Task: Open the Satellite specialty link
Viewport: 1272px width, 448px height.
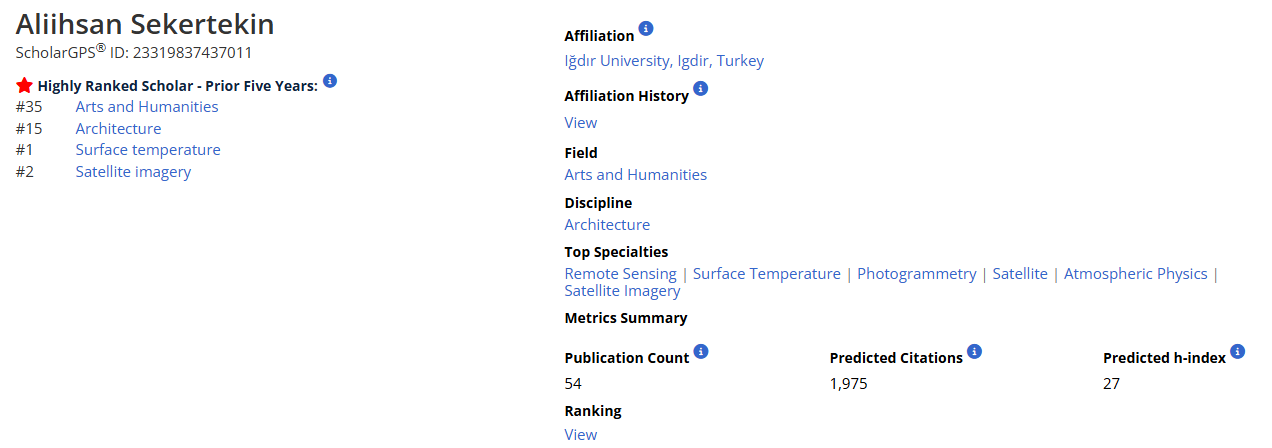Action: coord(1020,274)
